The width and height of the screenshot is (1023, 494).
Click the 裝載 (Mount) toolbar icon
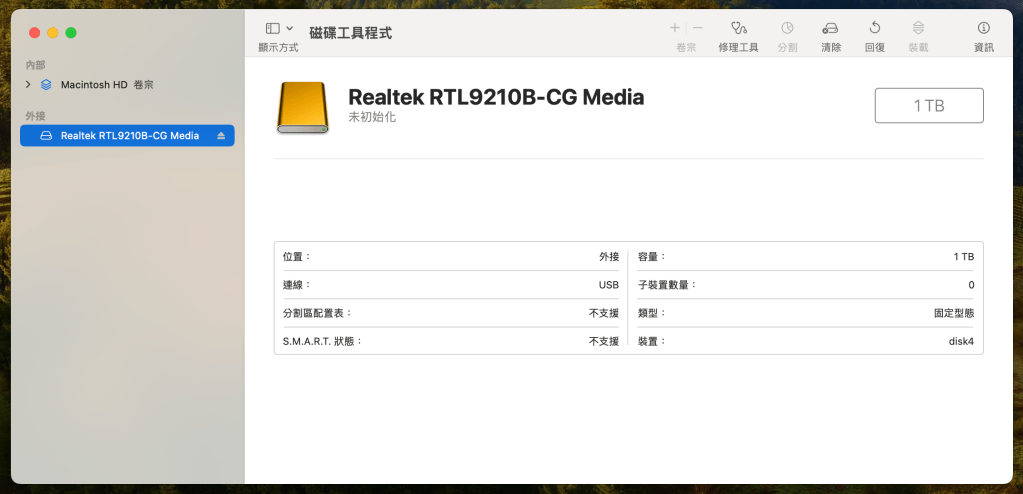917,28
